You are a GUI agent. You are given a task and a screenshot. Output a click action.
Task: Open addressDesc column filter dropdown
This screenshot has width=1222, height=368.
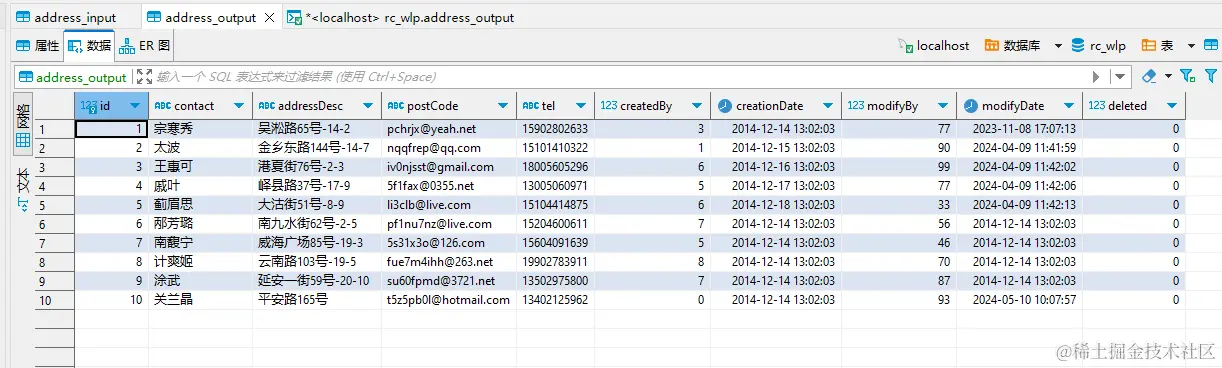pyautogui.click(x=369, y=106)
